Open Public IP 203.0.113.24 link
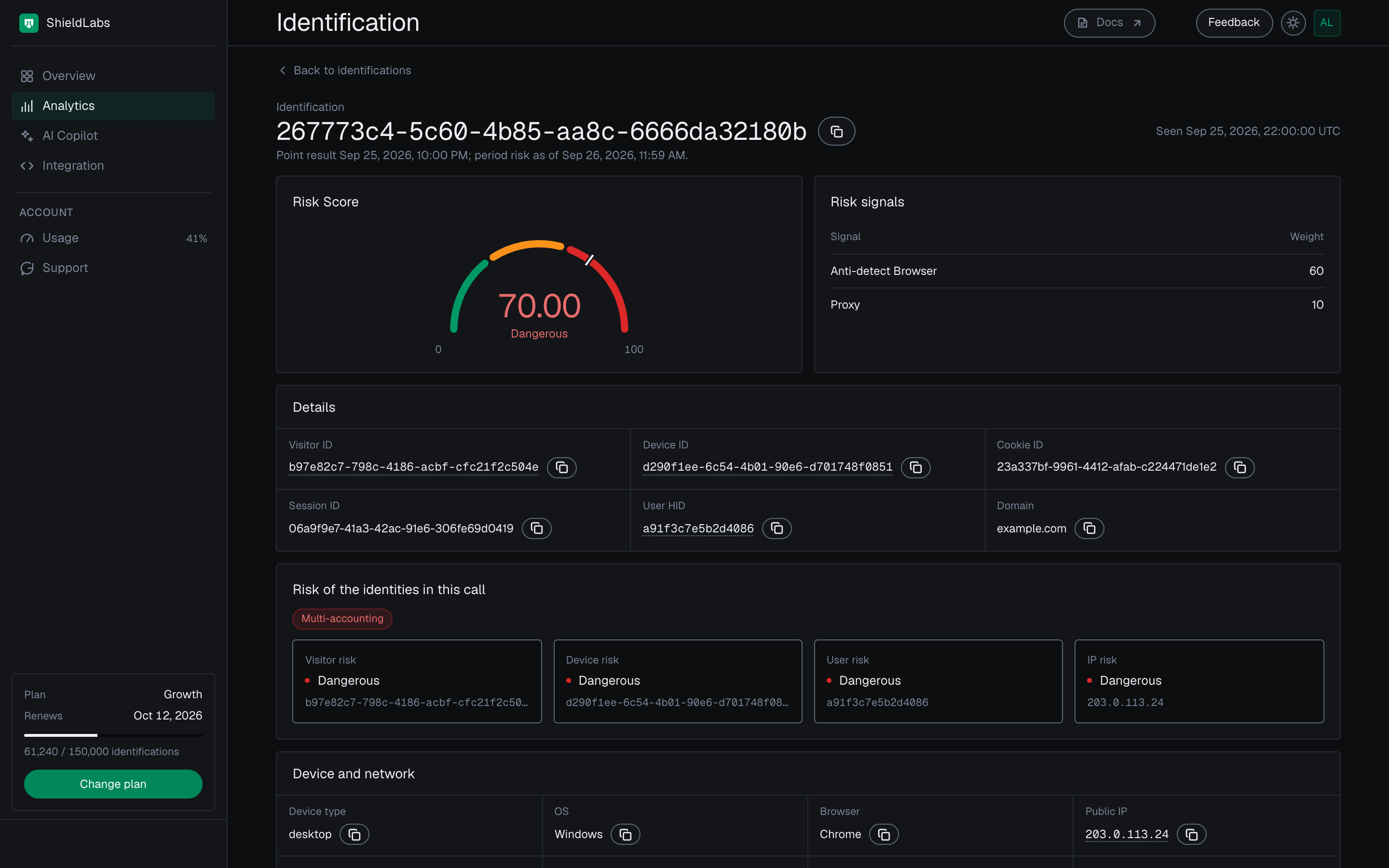Screen dimensions: 1389x868 (1127, 834)
